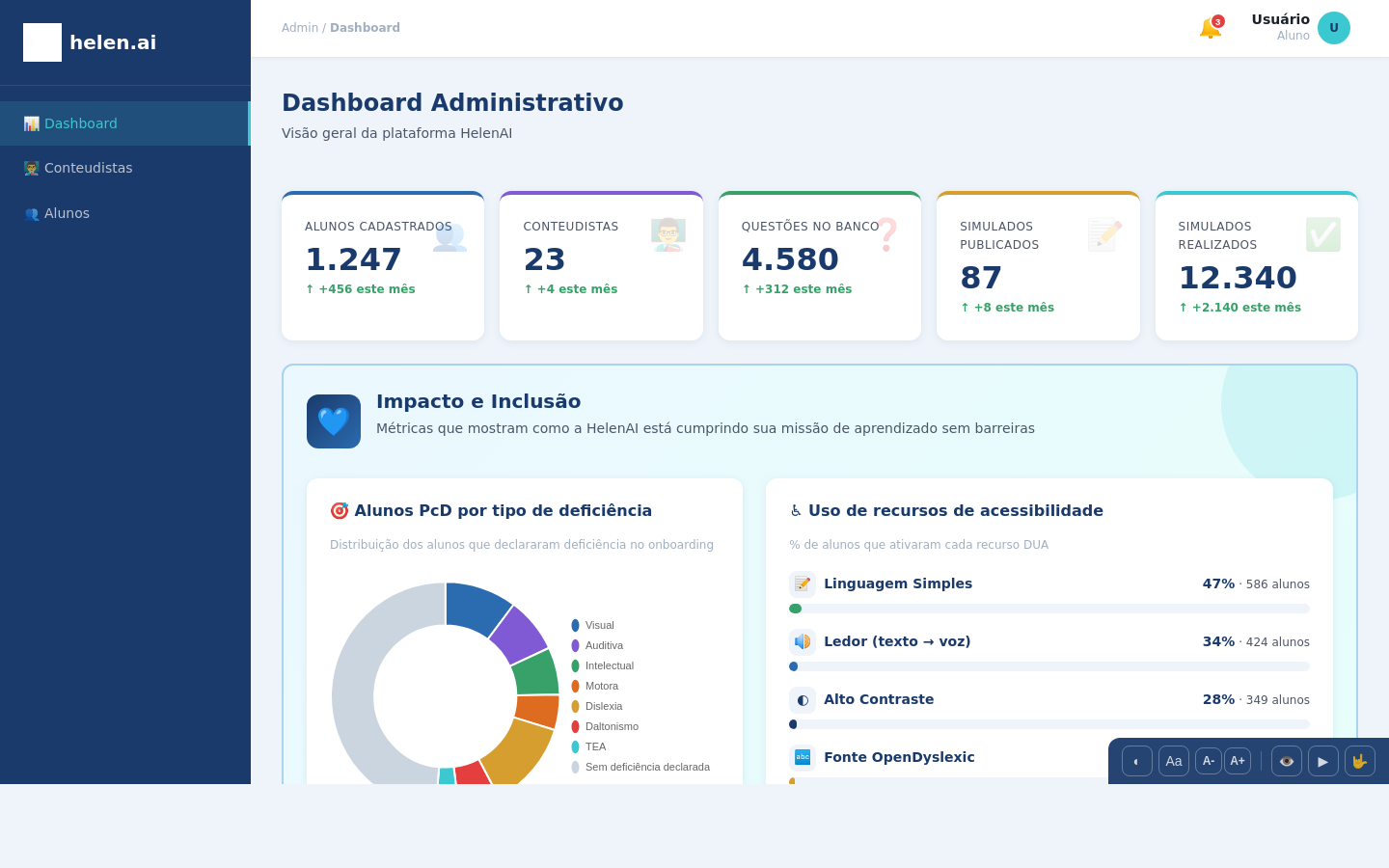Screen dimensions: 1389x868
Task: Decrease text size with A- button
Action: pos(1209,760)
